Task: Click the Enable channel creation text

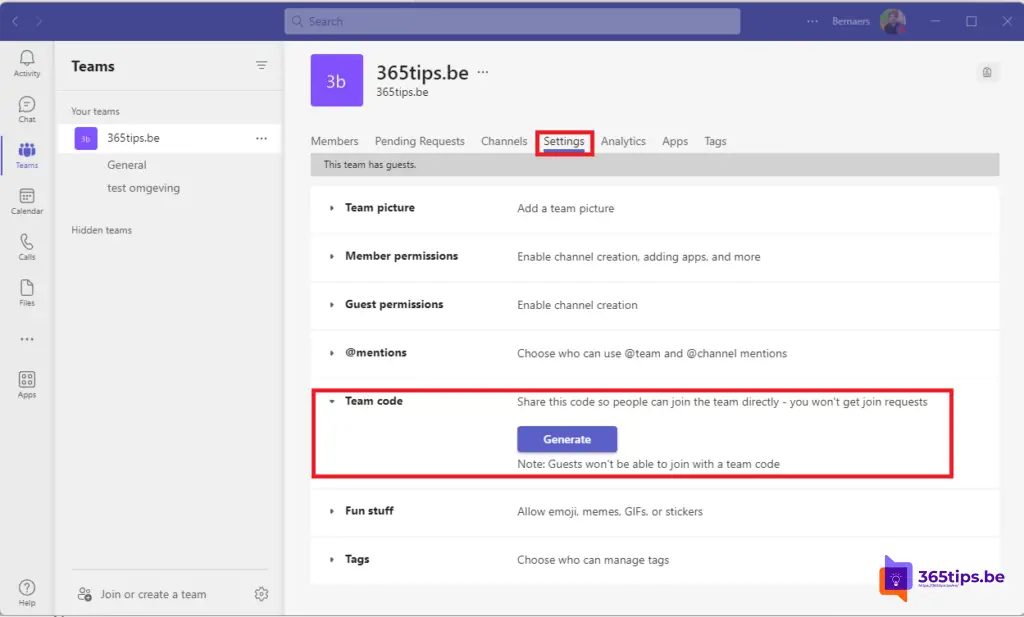Action: 577,305
